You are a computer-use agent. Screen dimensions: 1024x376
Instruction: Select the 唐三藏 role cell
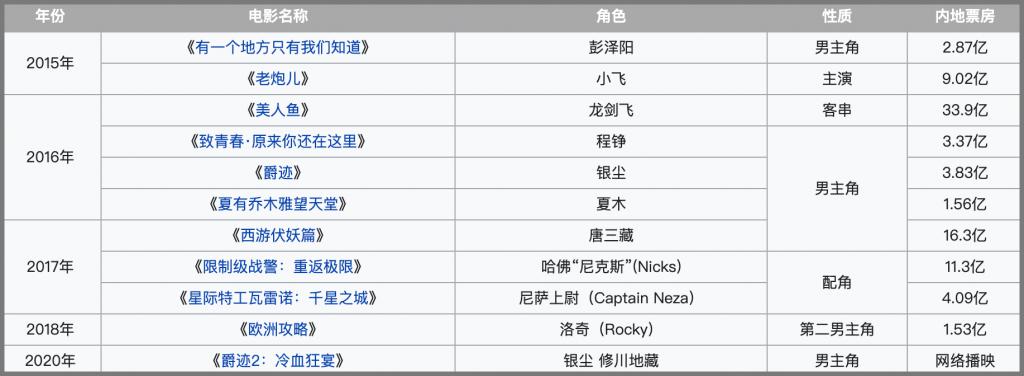(x=611, y=236)
